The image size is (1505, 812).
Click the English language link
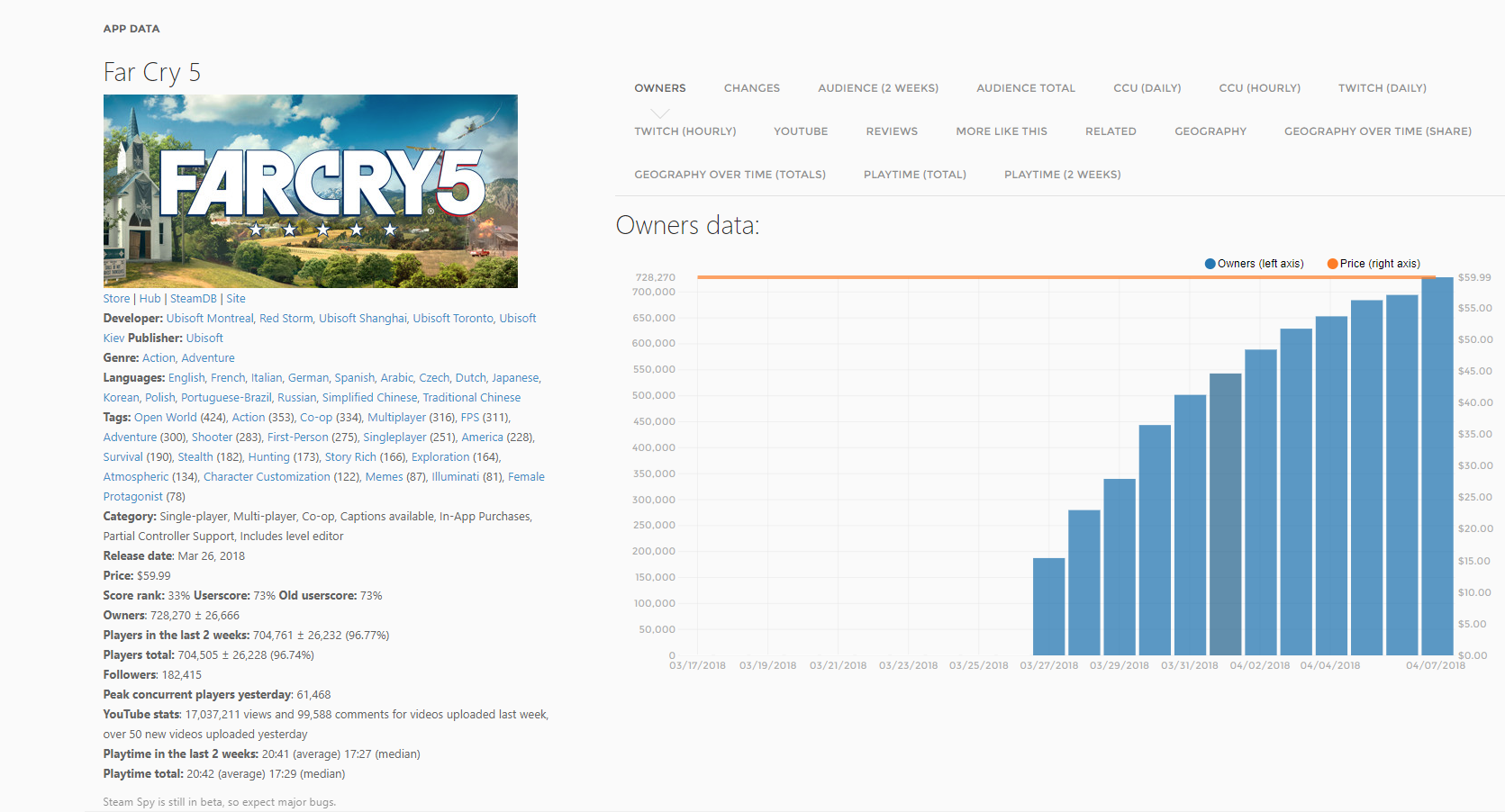186,378
